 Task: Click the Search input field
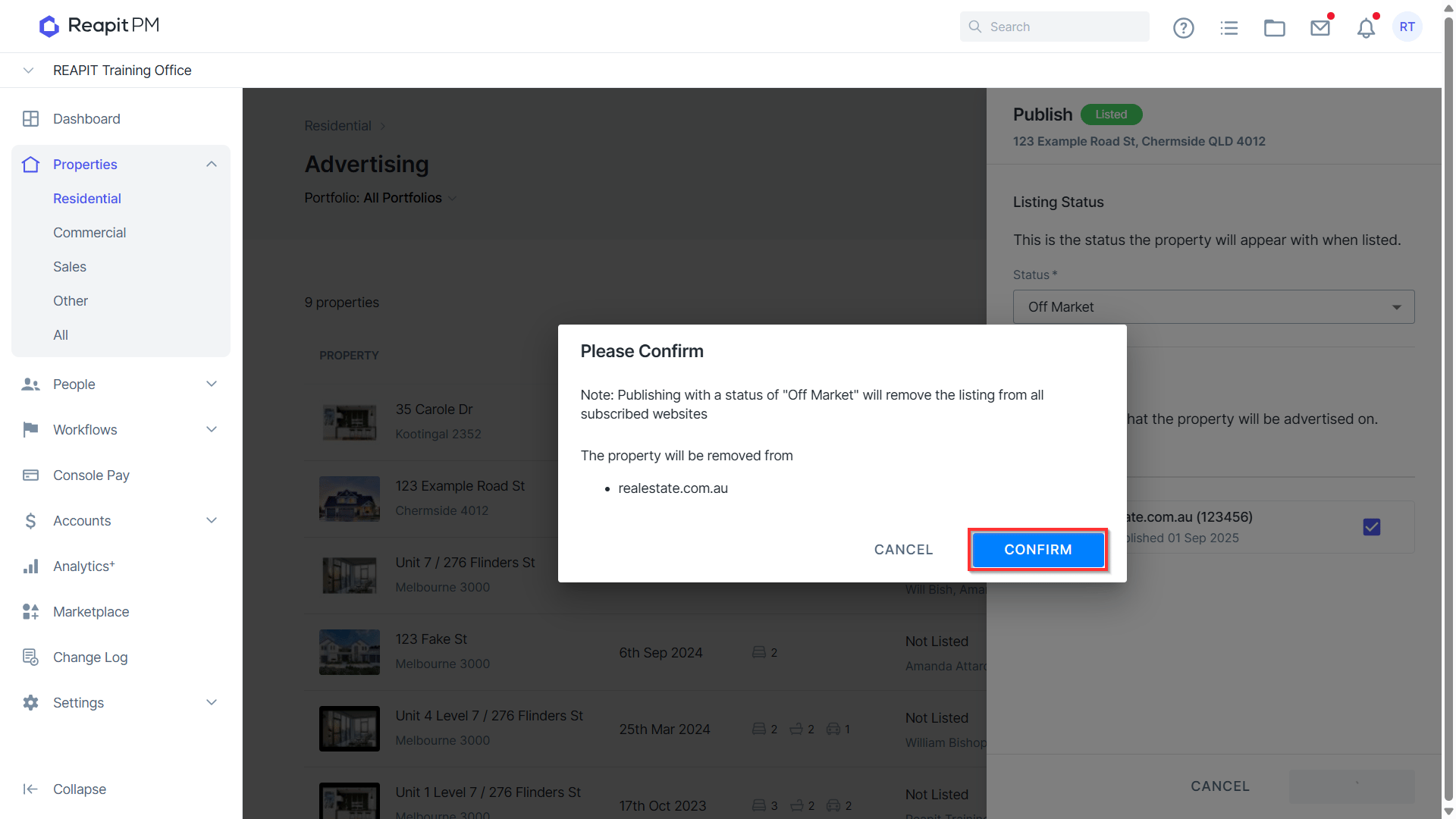[x=1054, y=27]
